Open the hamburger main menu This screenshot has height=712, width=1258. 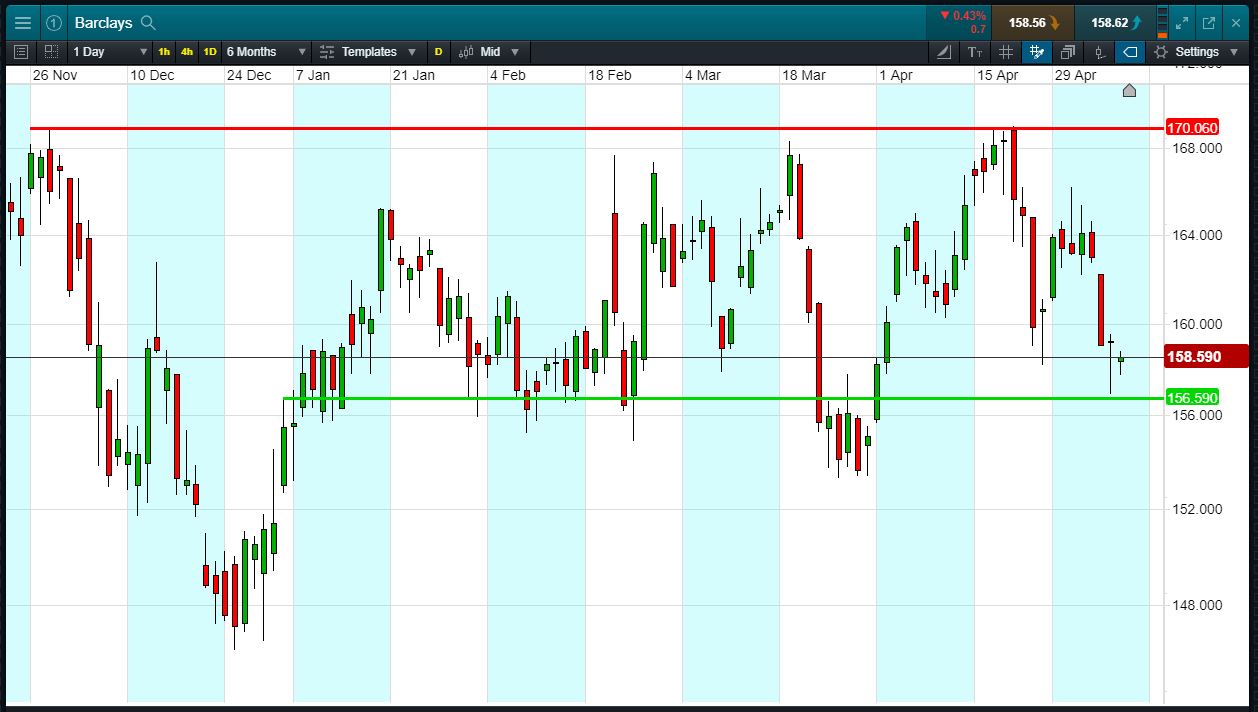[22, 22]
